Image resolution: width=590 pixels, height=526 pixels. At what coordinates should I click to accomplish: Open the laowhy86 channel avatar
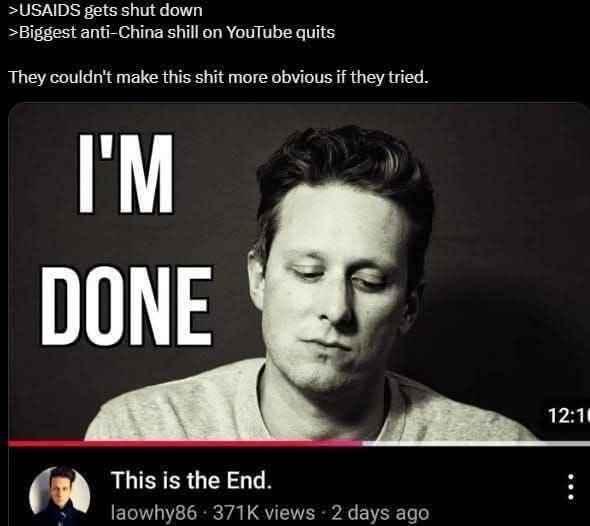coord(59,496)
